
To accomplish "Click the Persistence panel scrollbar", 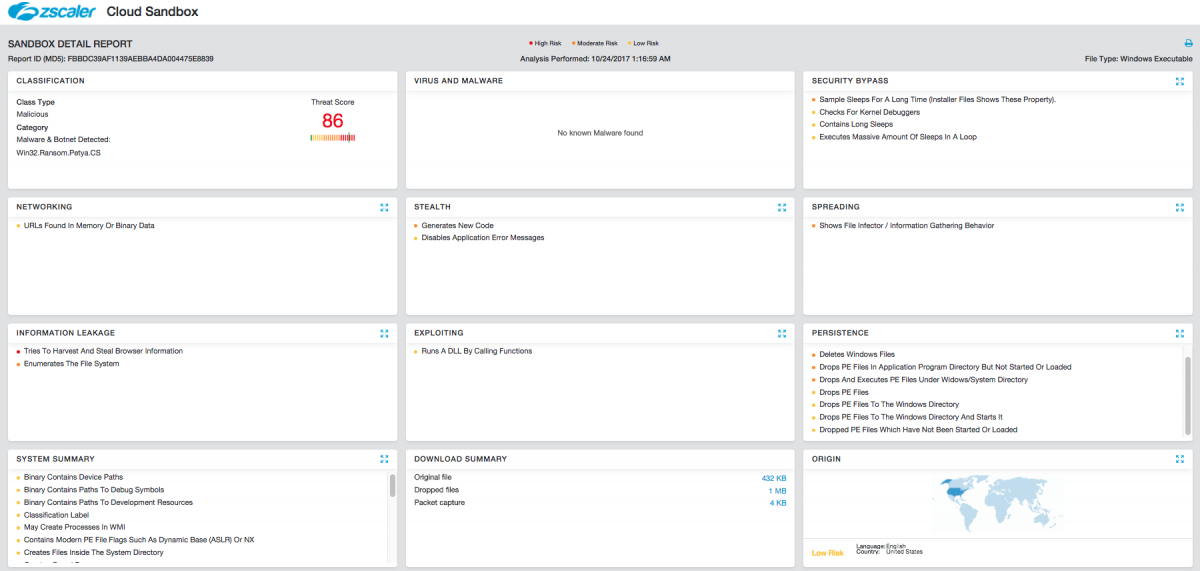I will pyautogui.click(x=1187, y=378).
